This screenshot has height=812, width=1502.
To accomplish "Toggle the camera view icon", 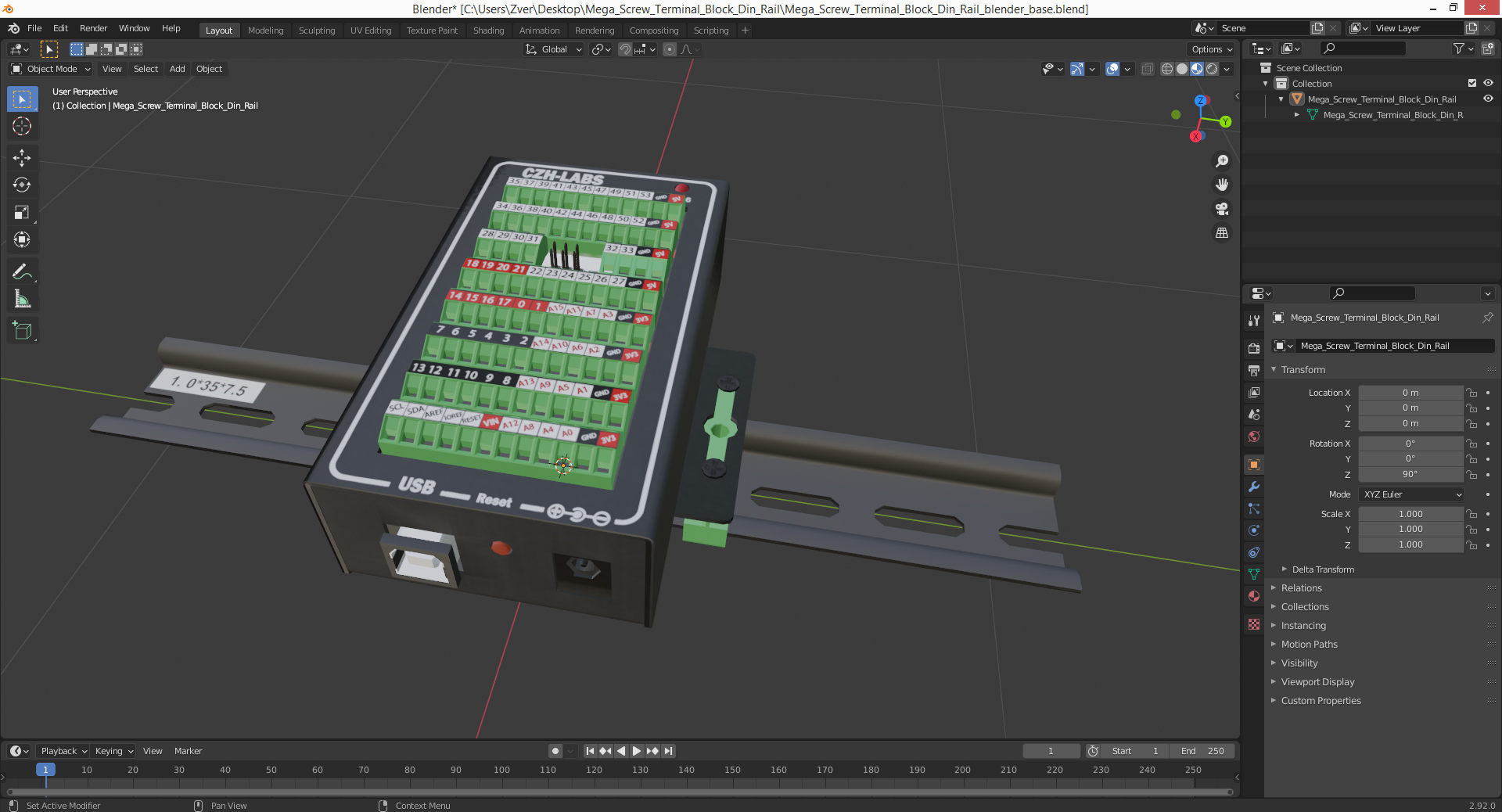I will point(1222,210).
